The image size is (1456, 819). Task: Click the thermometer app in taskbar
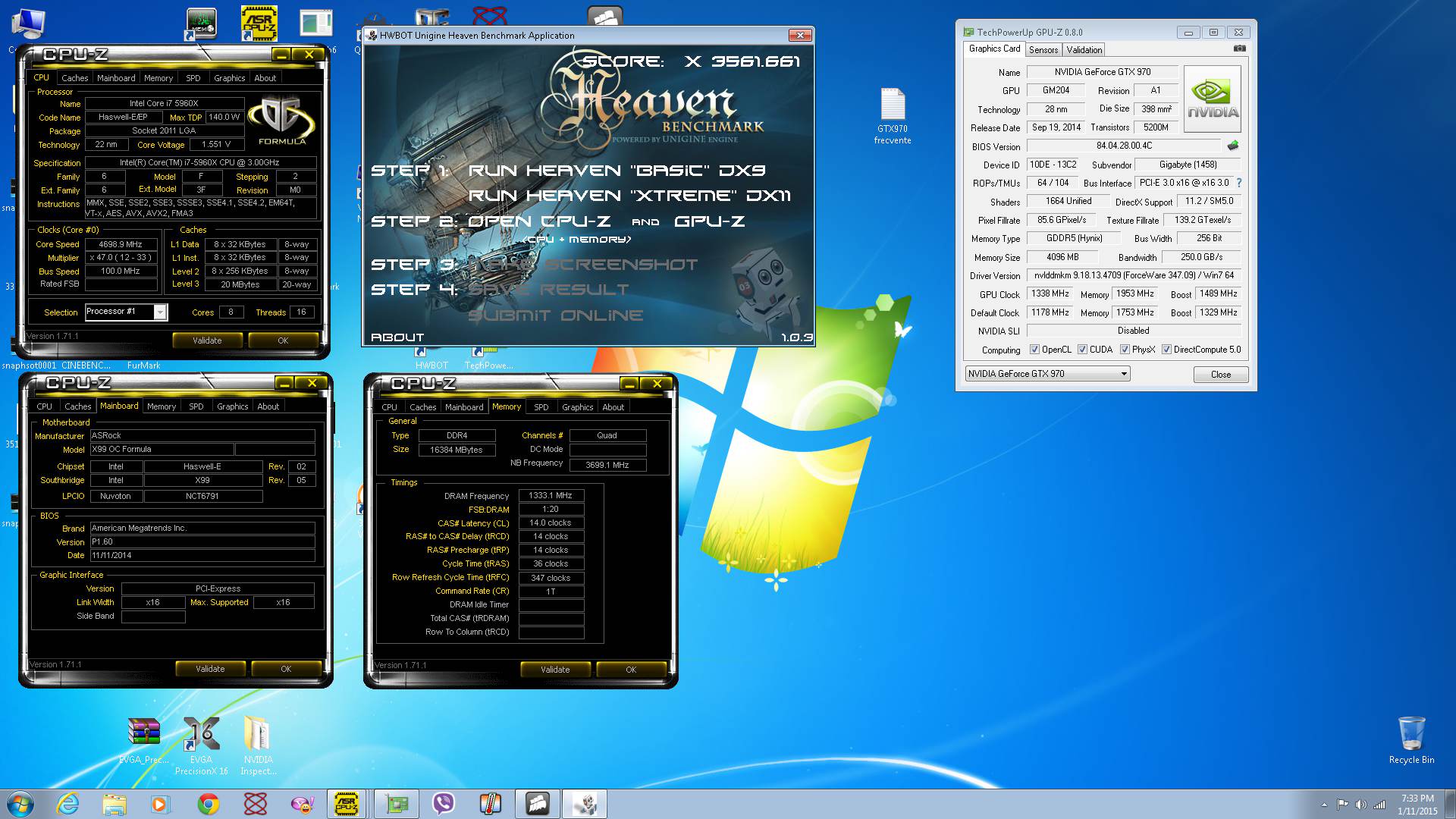[490, 804]
